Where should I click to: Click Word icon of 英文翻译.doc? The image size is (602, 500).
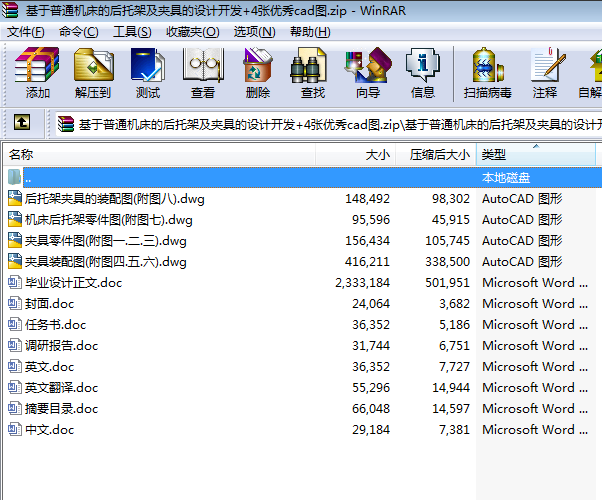pos(15,387)
